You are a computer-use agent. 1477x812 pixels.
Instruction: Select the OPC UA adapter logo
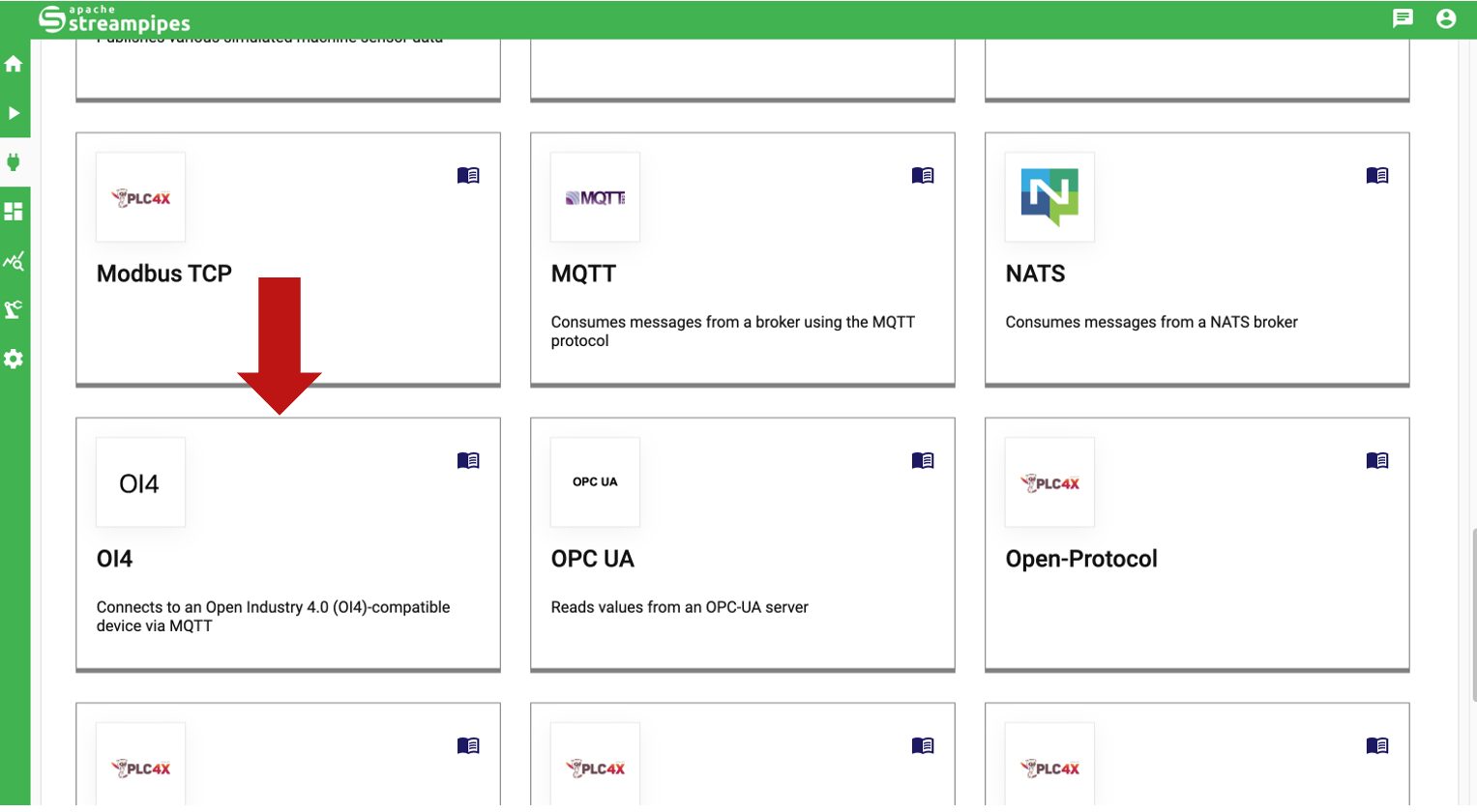coord(595,482)
